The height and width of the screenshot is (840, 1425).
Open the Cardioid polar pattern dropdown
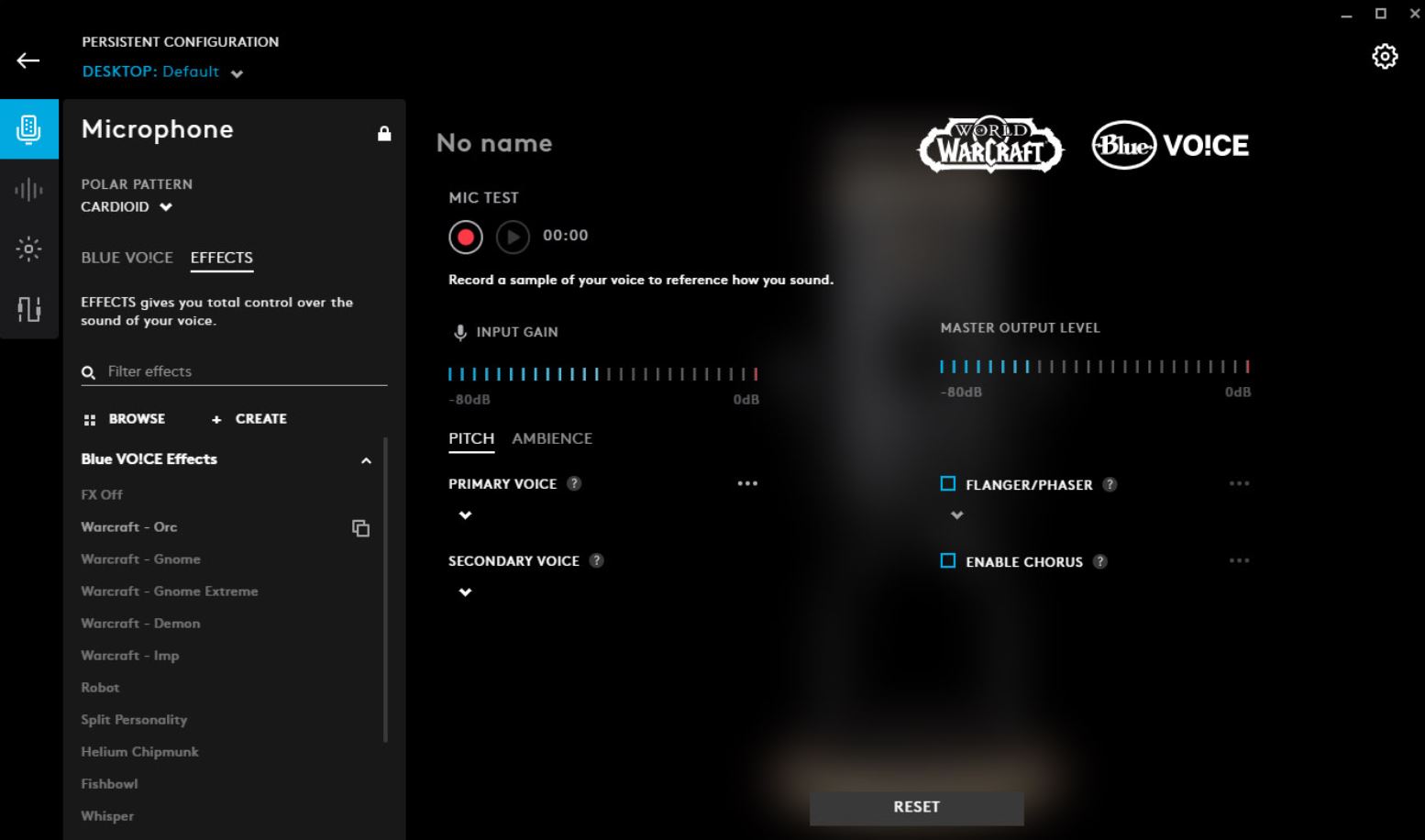tap(127, 207)
